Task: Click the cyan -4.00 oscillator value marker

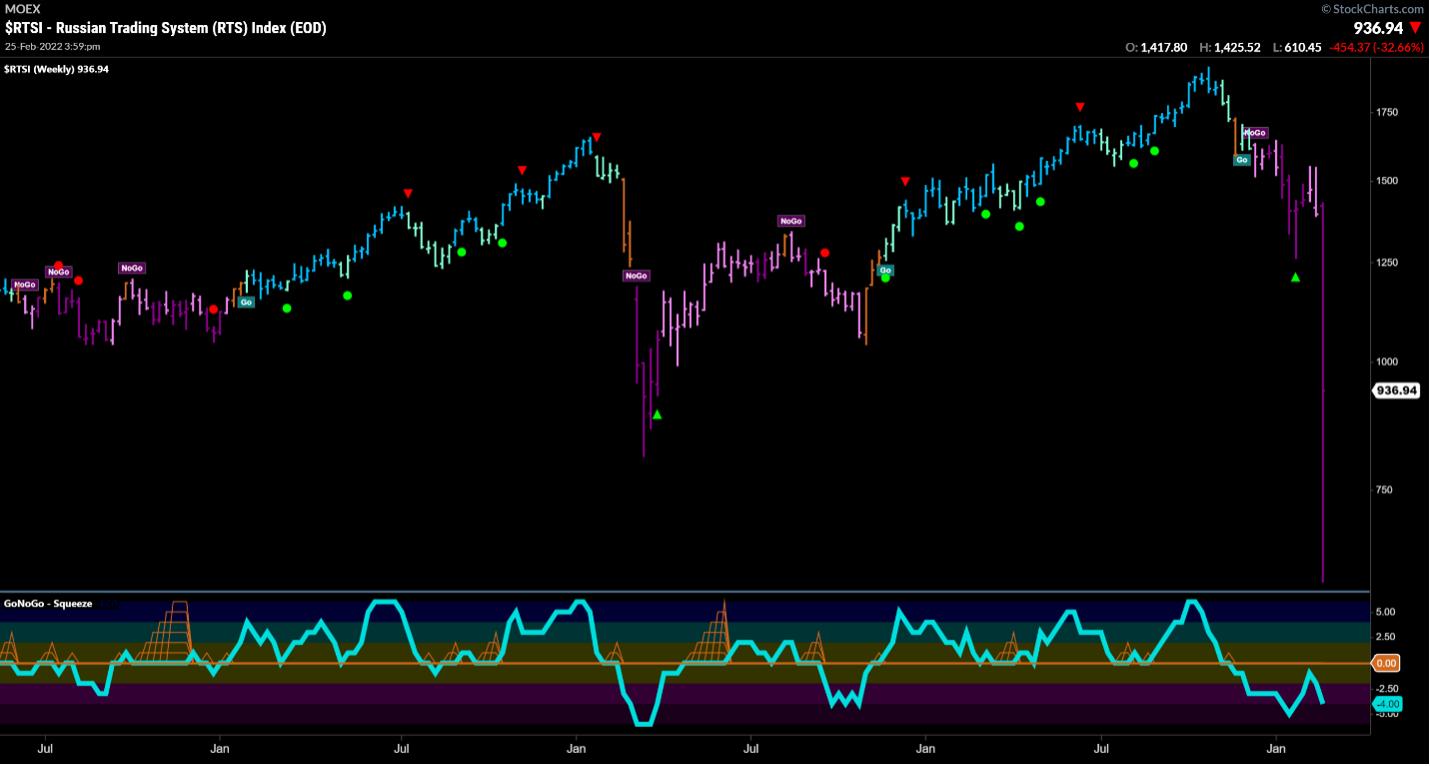Action: coord(1386,703)
